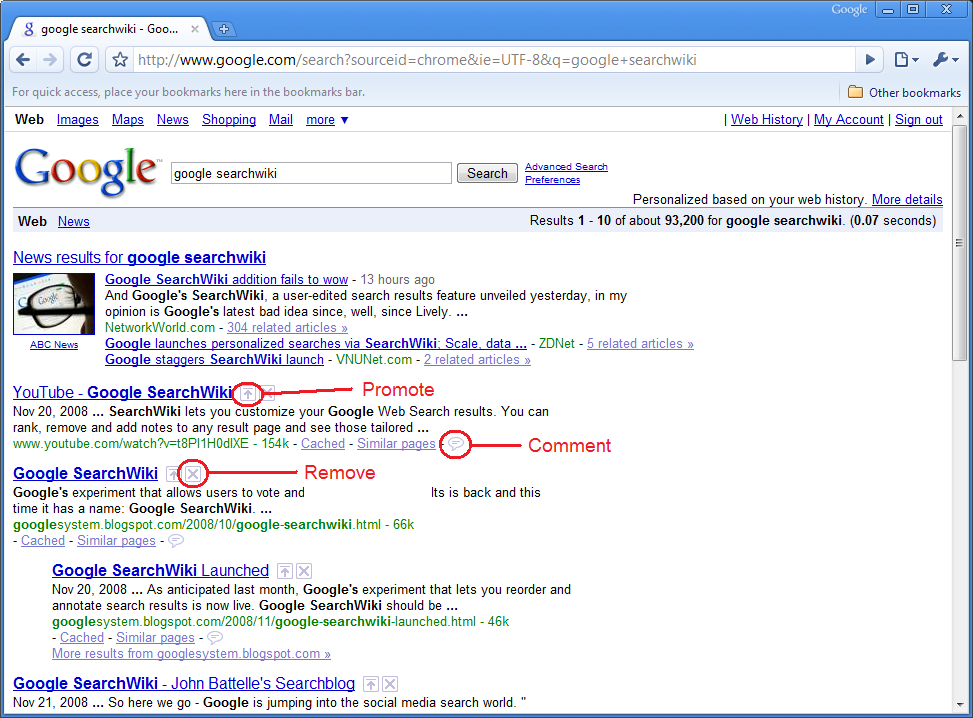Remove the 'Google SearchWiki Launched' result
973x718 pixels.
[x=304, y=571]
